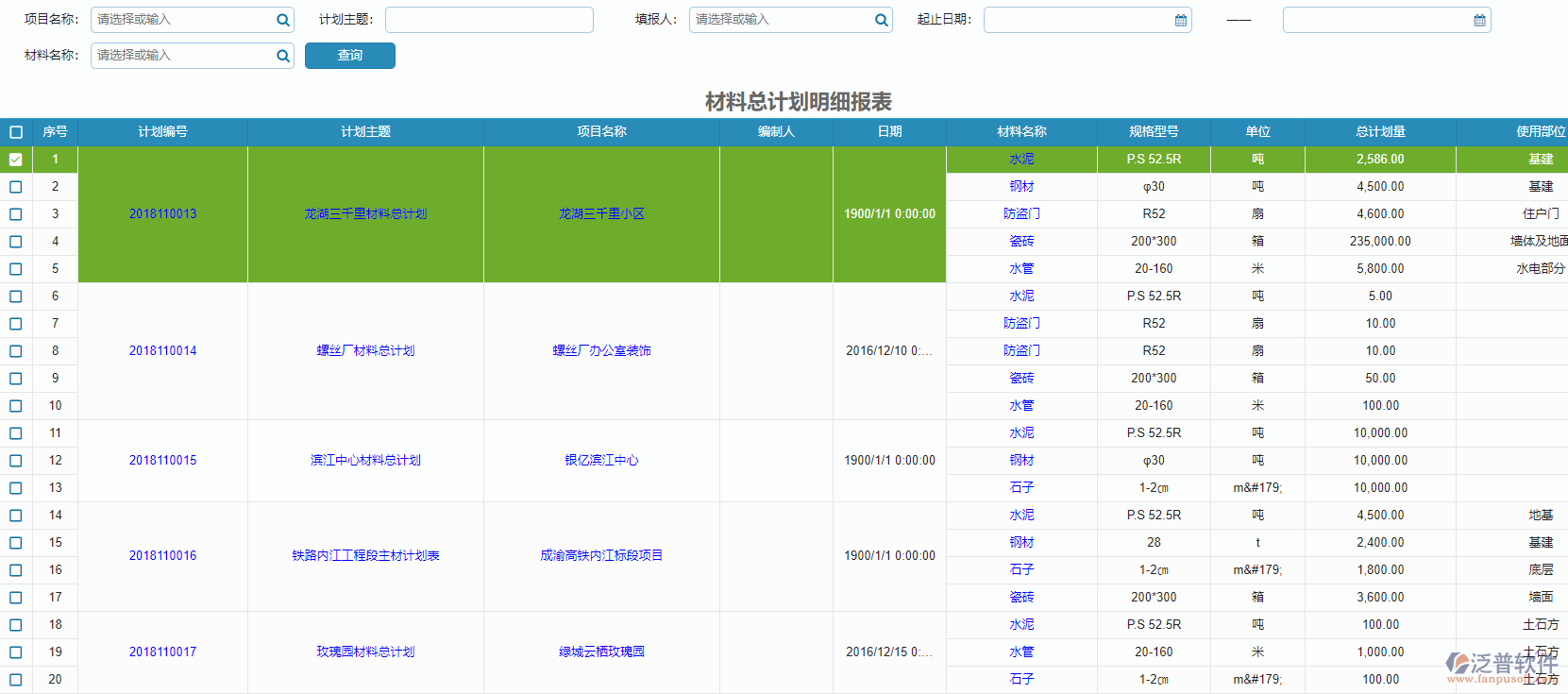This screenshot has width=1568, height=694.
Task: Open 滨江中心材料总计划 plan link
Action: click(x=366, y=461)
